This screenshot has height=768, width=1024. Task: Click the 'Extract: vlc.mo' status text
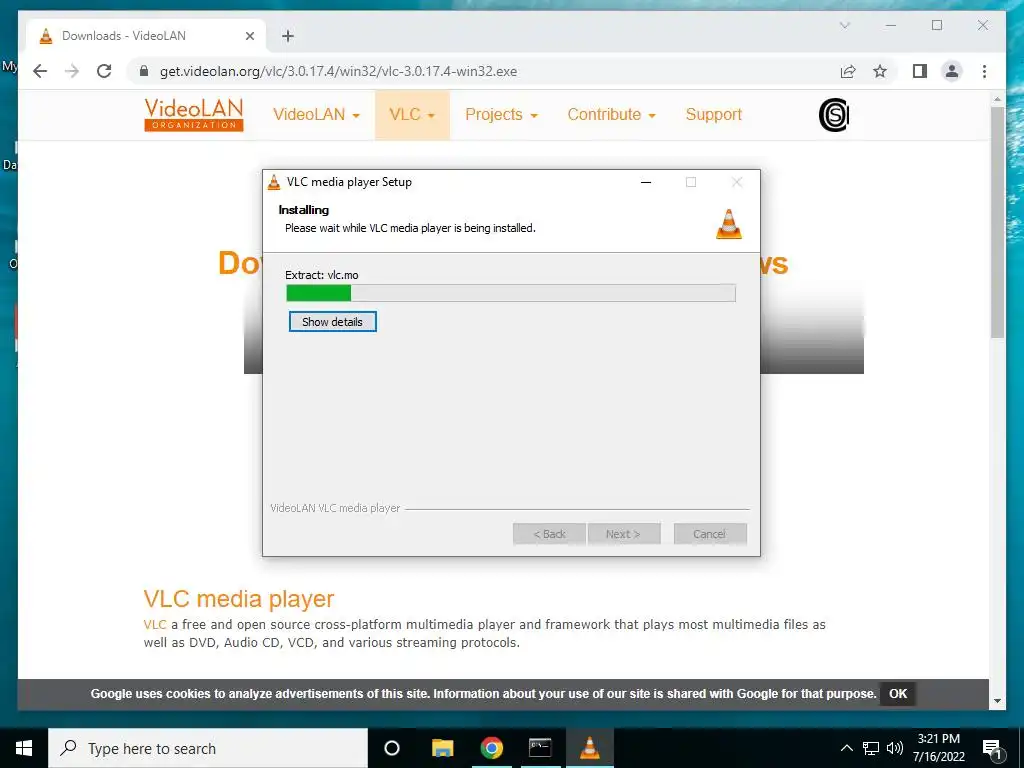(x=322, y=275)
